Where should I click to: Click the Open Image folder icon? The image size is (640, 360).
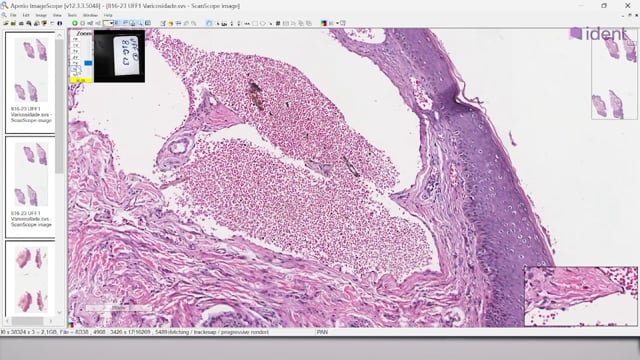[6, 23]
